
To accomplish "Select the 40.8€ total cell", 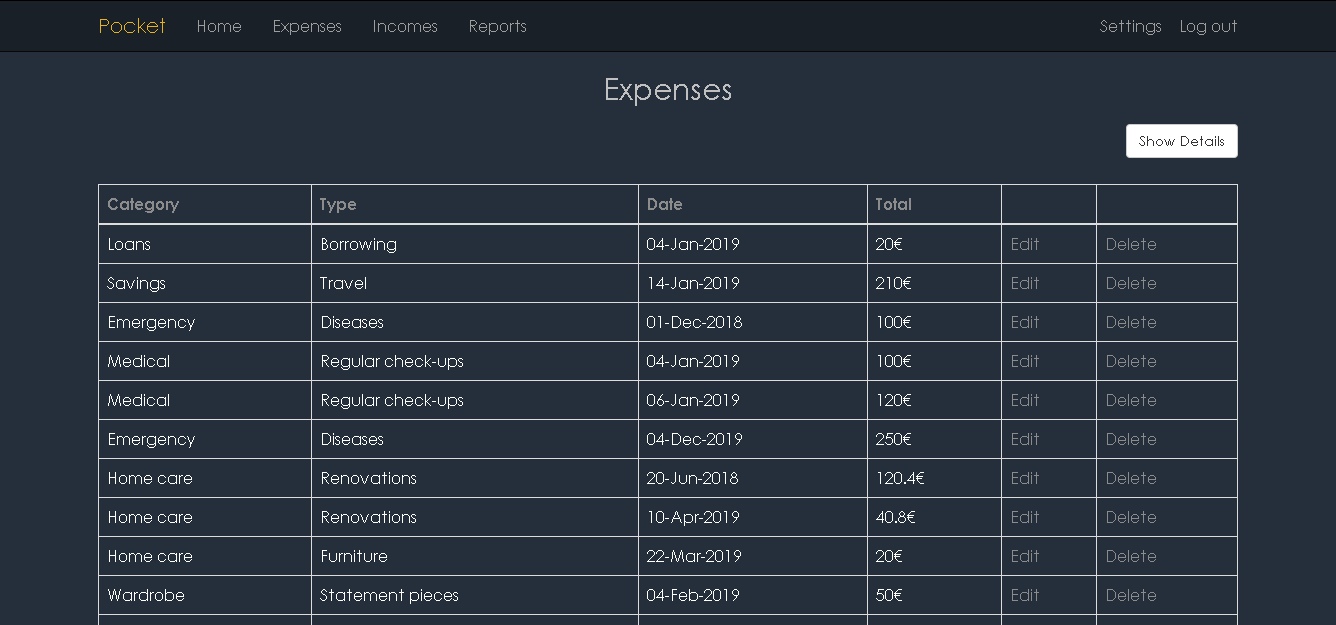I will 934,517.
